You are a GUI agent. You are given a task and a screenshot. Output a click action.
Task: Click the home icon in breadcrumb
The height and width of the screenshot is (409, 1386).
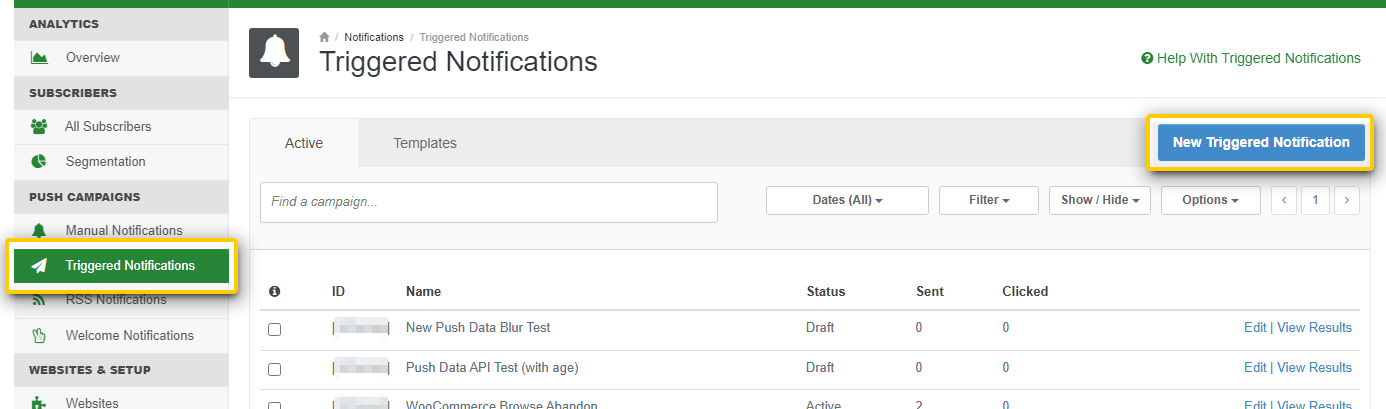point(324,37)
